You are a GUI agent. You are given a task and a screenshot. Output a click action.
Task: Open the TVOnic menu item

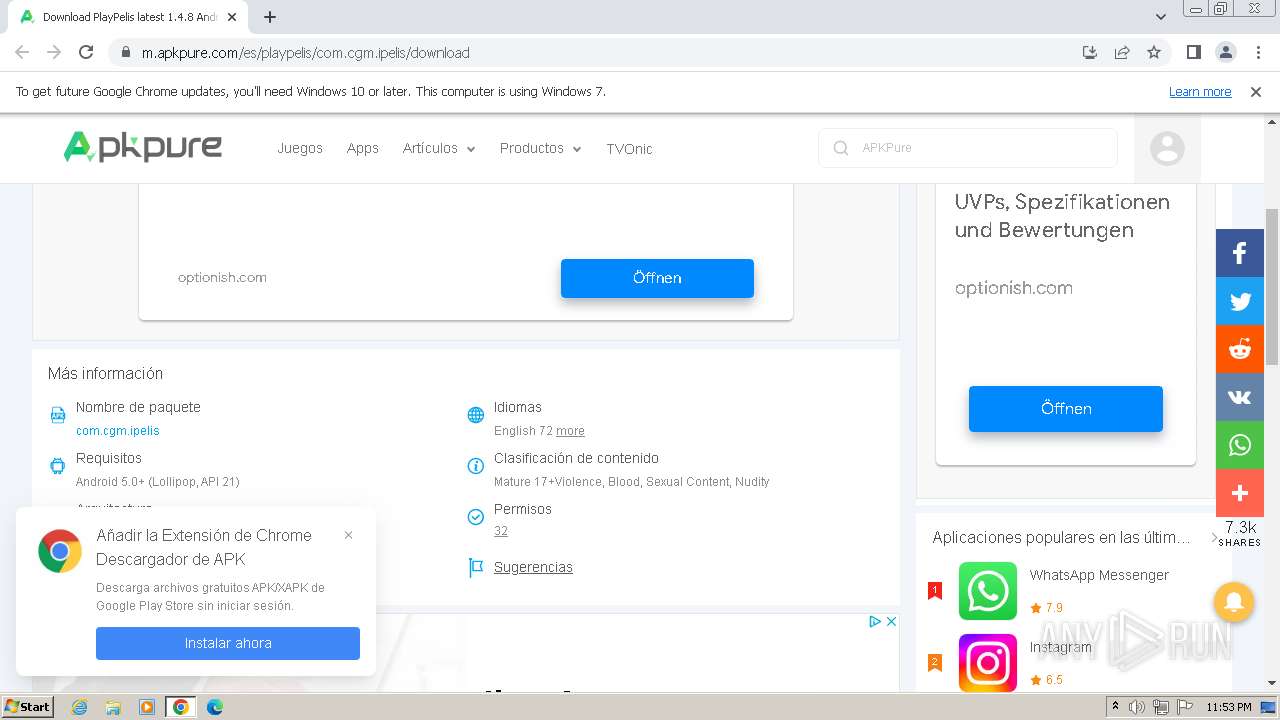pos(629,149)
